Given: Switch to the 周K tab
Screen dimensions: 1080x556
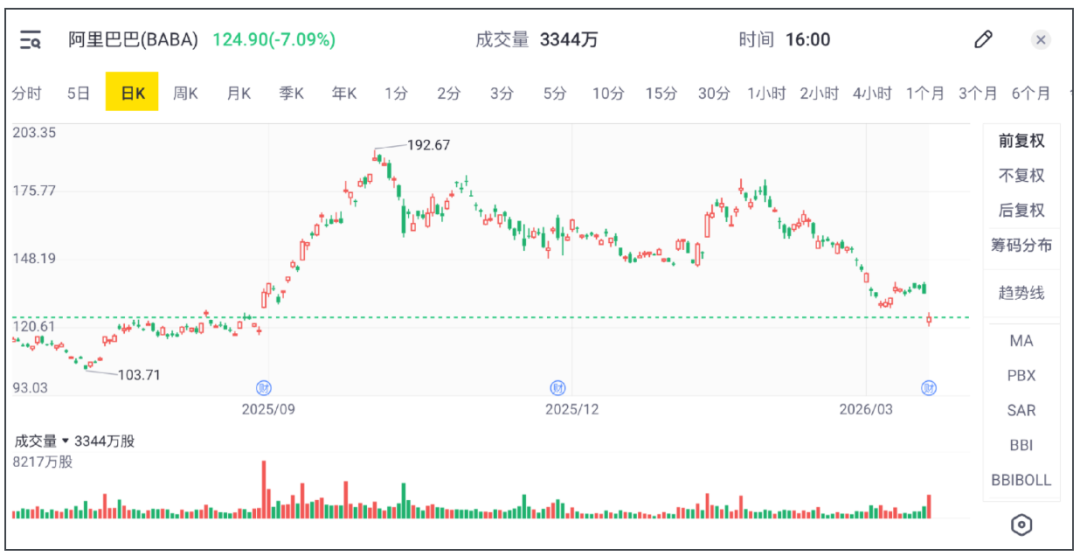Looking at the screenshot, I should pos(185,94).
